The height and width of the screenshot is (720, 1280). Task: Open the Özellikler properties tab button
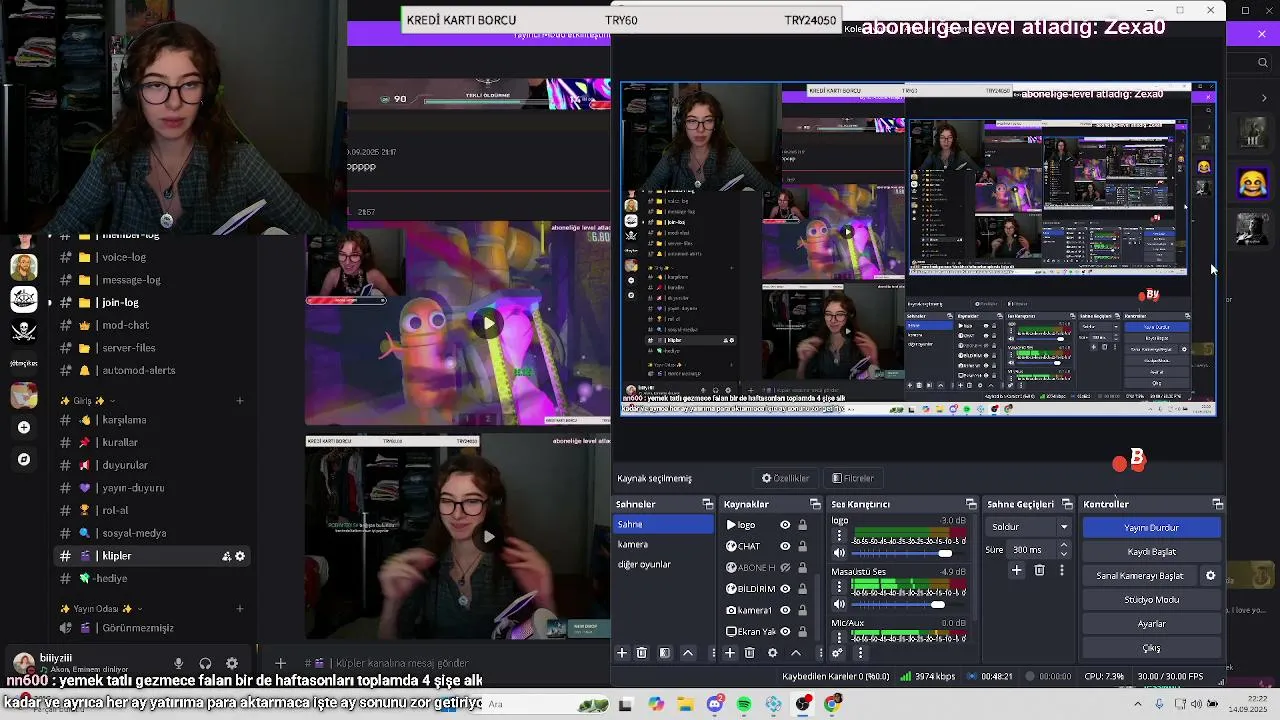pos(786,478)
